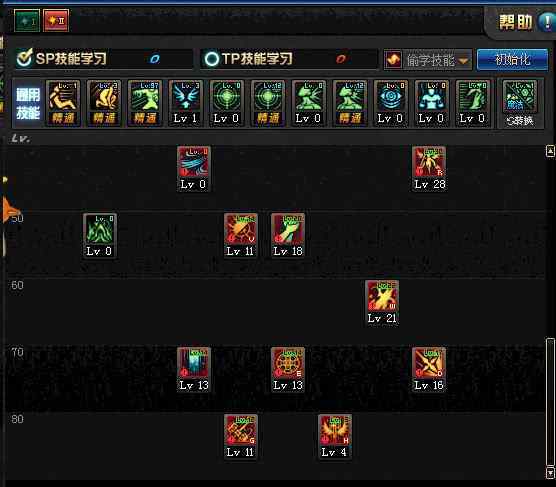Click the scrollbar up arrow
Viewport: 556px width, 487px height.
[x=550, y=151]
